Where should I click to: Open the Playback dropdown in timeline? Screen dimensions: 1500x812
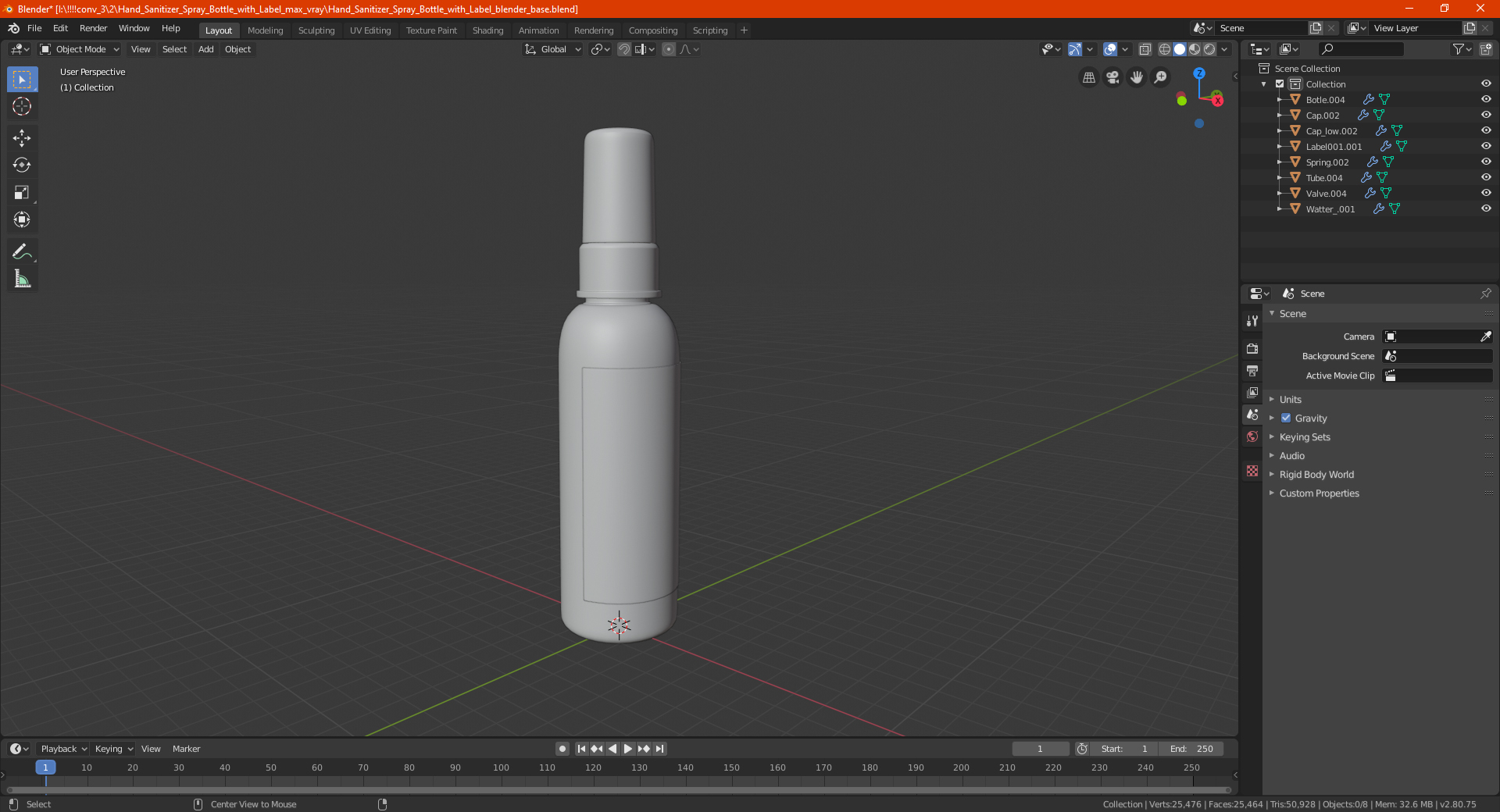(63, 749)
